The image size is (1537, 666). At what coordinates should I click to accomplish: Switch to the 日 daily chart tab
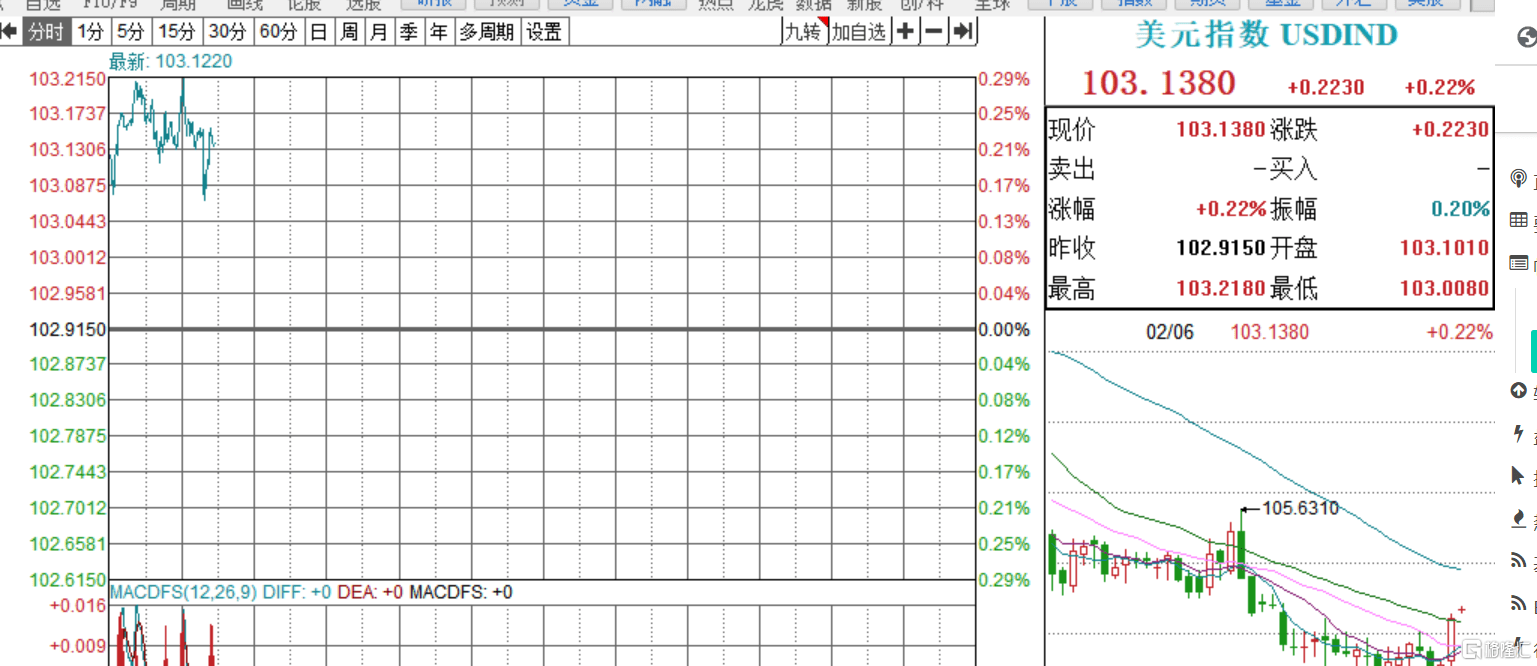(319, 32)
